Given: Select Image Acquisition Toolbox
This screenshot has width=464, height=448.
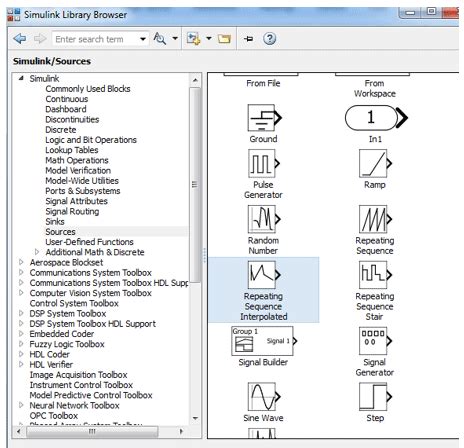Looking at the screenshot, I should click(x=78, y=375).
